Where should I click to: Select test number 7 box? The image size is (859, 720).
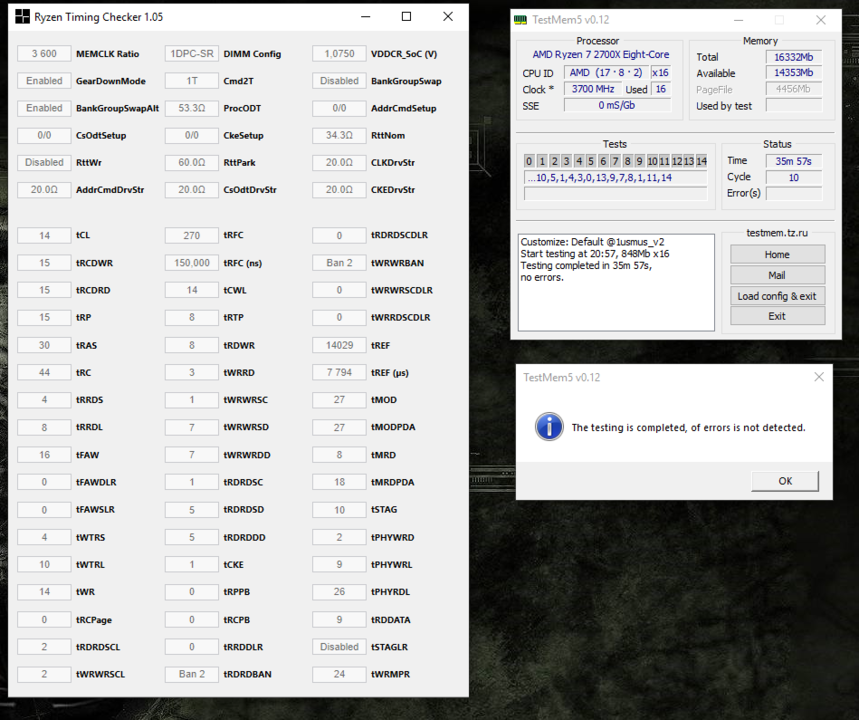pos(615,161)
